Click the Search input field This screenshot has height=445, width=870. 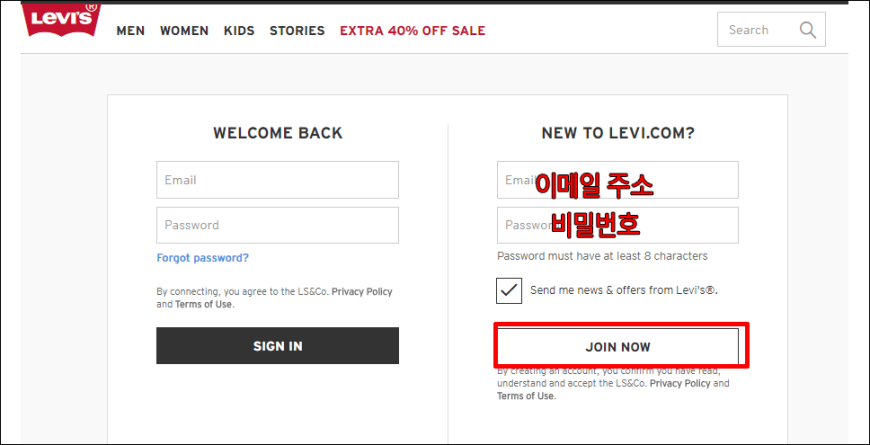[771, 29]
